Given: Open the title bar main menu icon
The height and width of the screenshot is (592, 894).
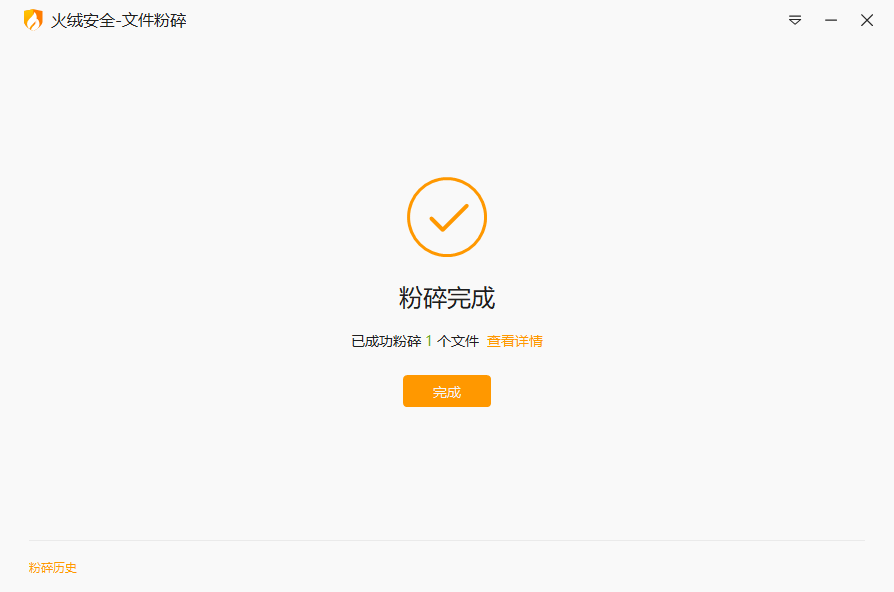Looking at the screenshot, I should pyautogui.click(x=795, y=21).
